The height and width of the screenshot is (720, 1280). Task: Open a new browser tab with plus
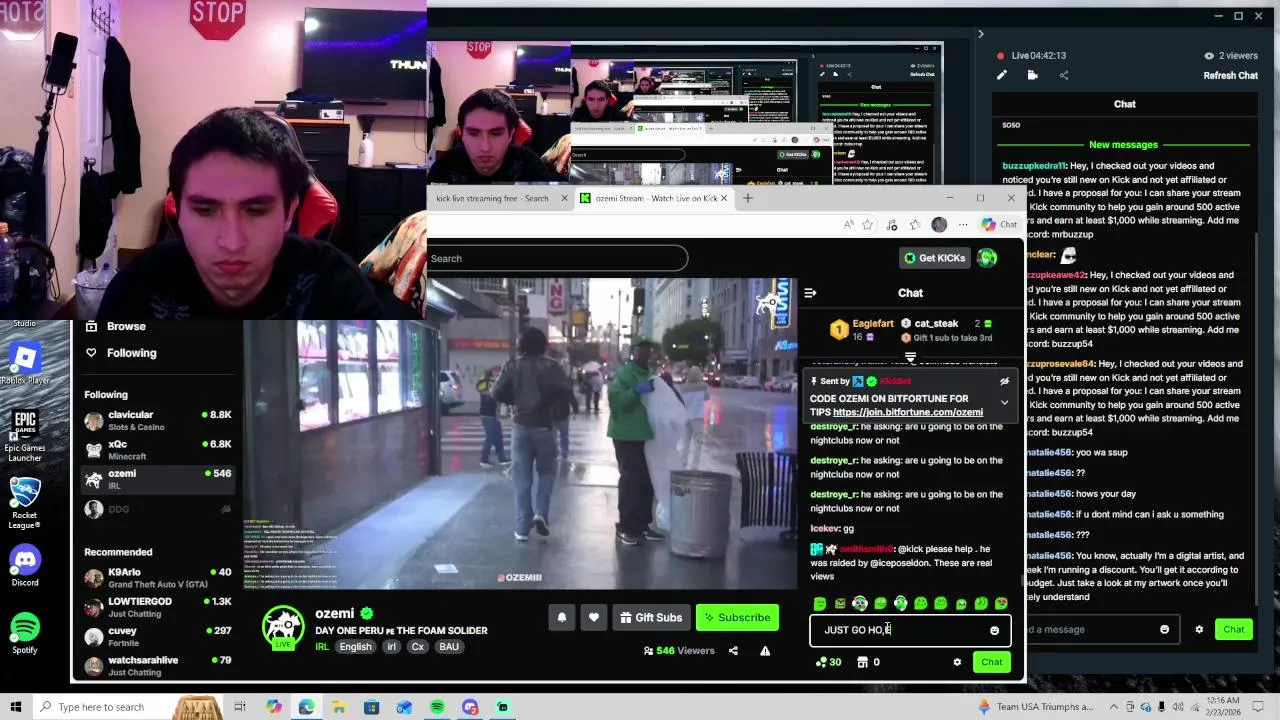point(747,198)
